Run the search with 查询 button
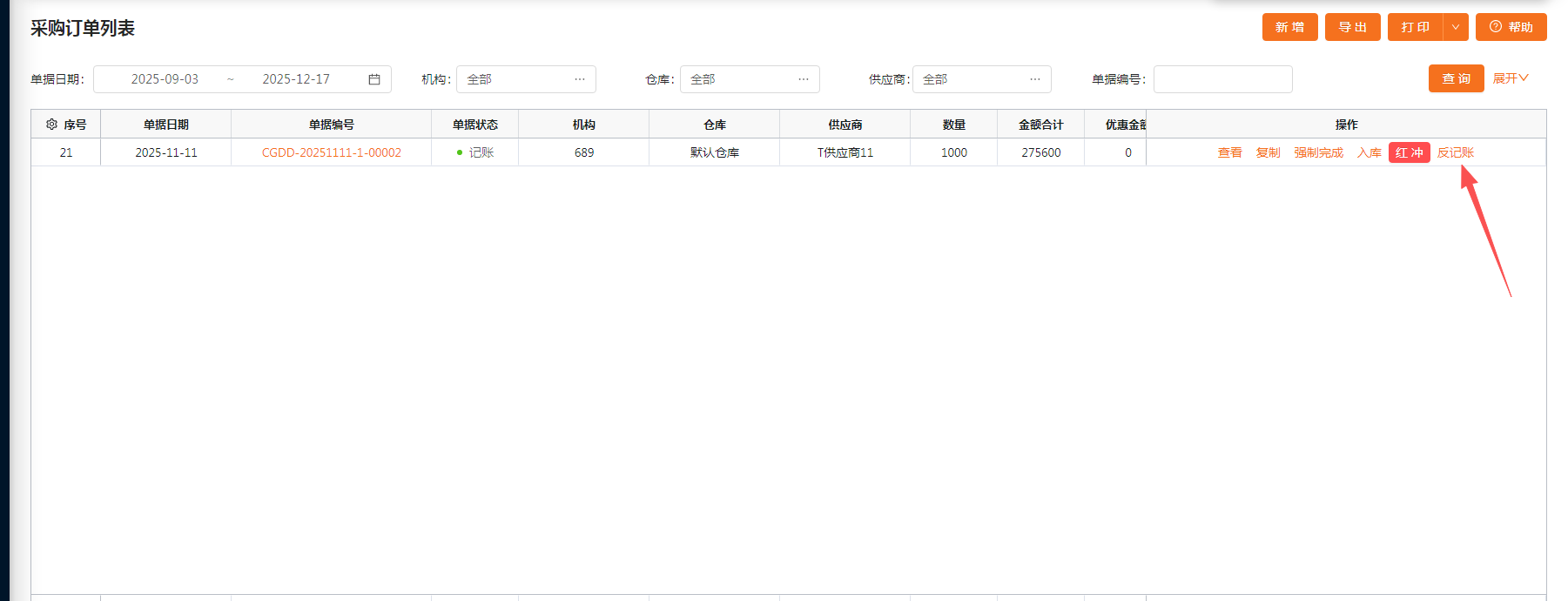 tap(1456, 78)
